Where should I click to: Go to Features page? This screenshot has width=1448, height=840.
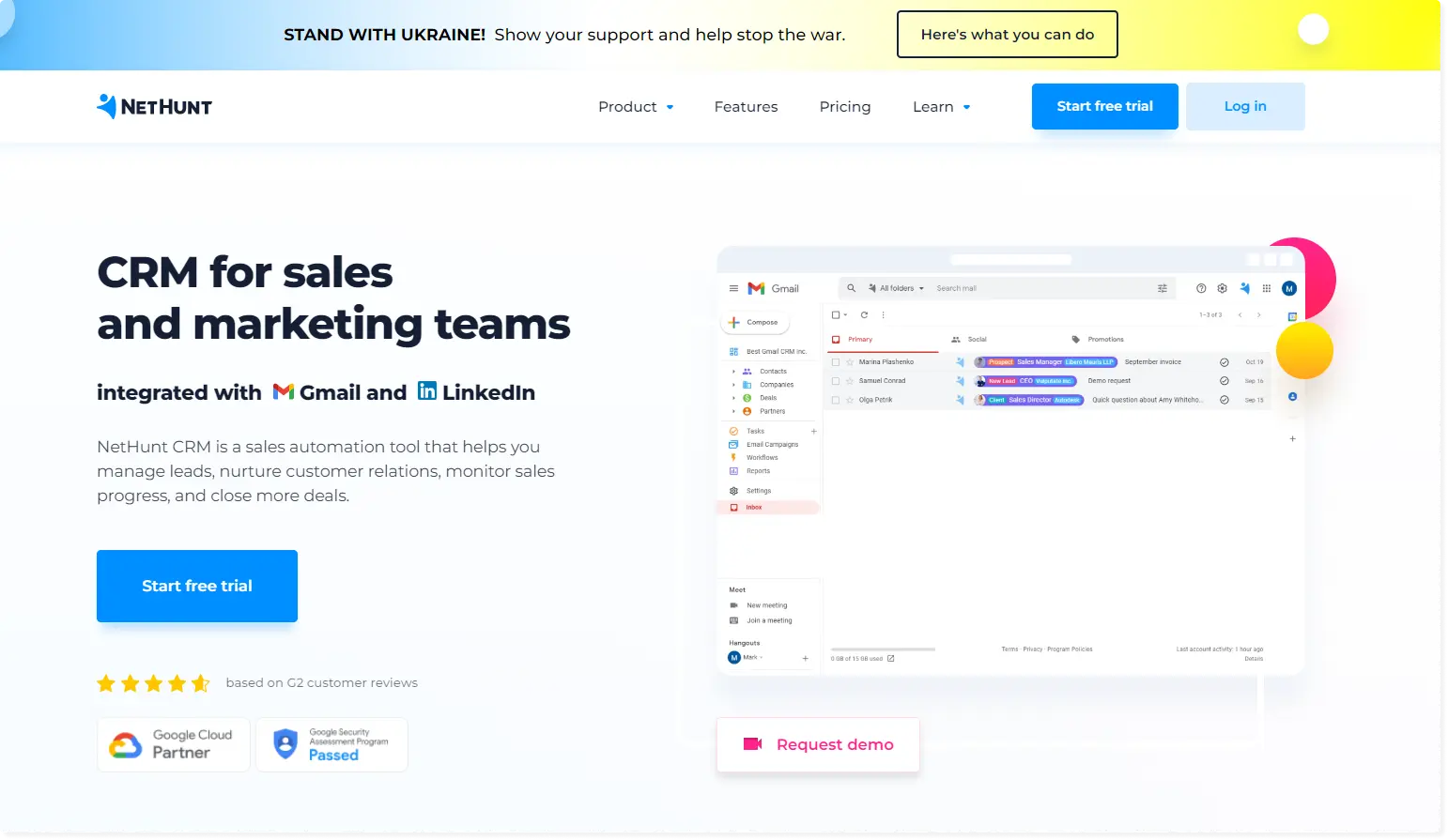746,107
